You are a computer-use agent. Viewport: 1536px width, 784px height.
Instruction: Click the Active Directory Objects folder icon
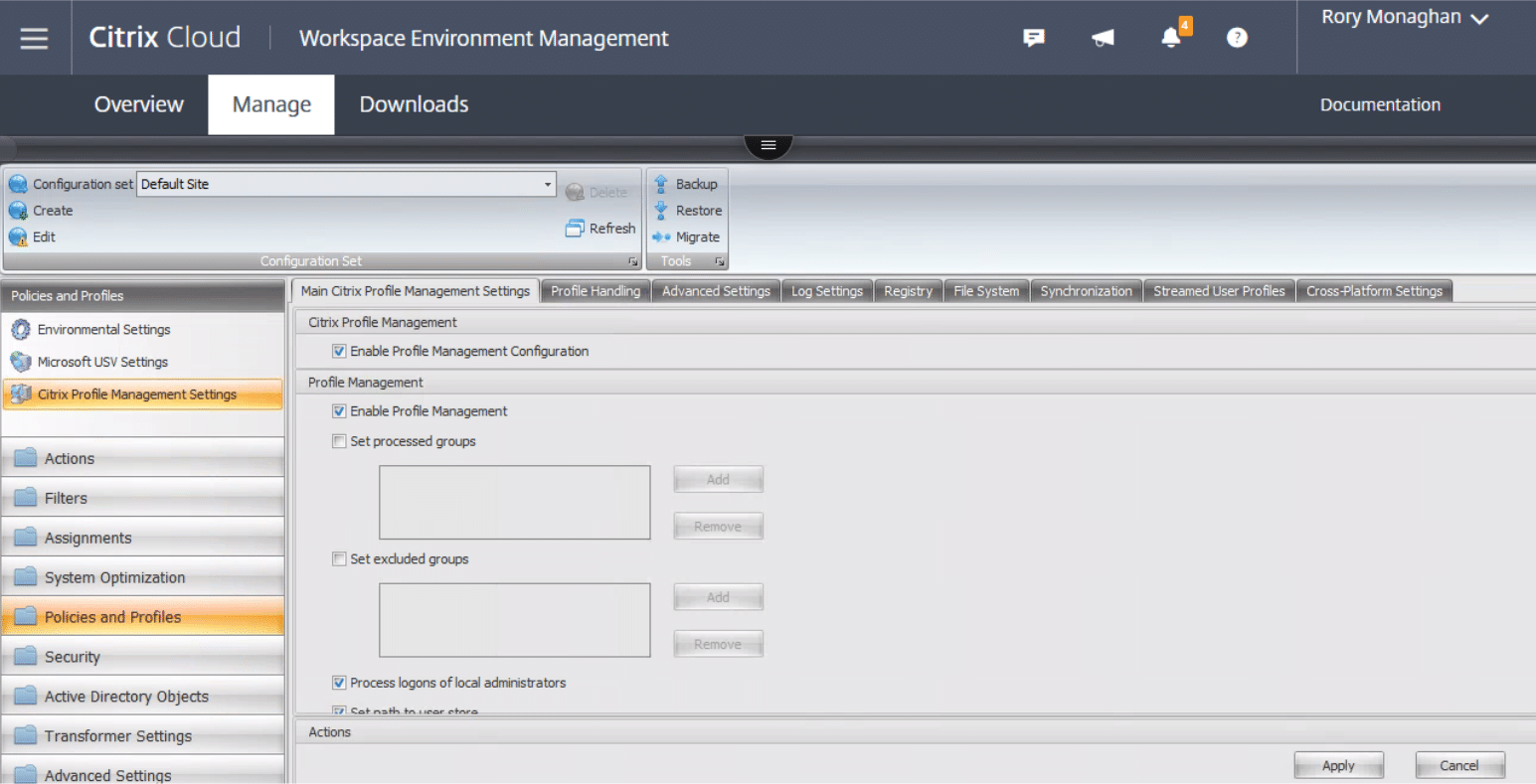[26, 697]
